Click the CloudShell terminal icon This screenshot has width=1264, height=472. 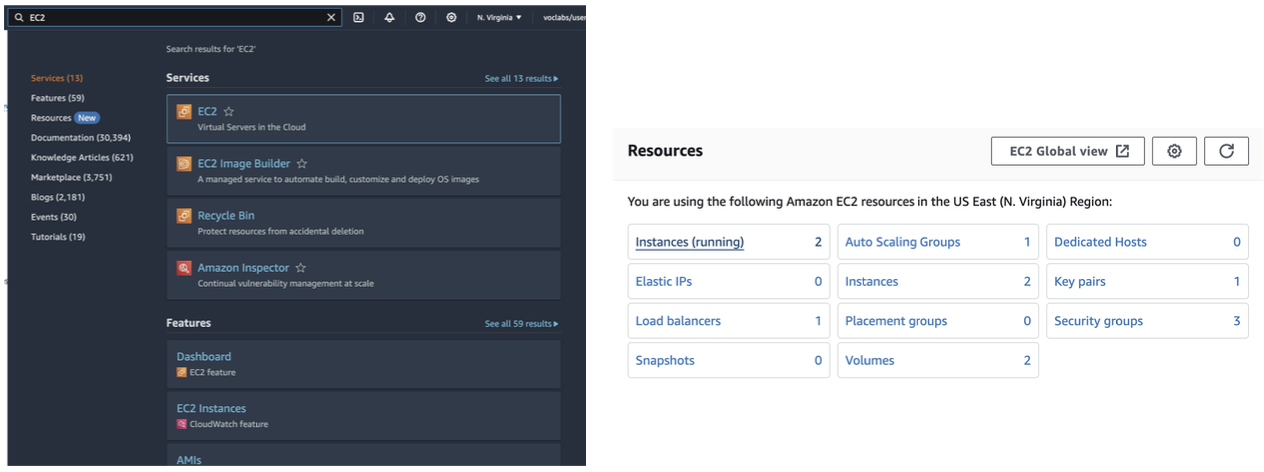[x=358, y=17]
